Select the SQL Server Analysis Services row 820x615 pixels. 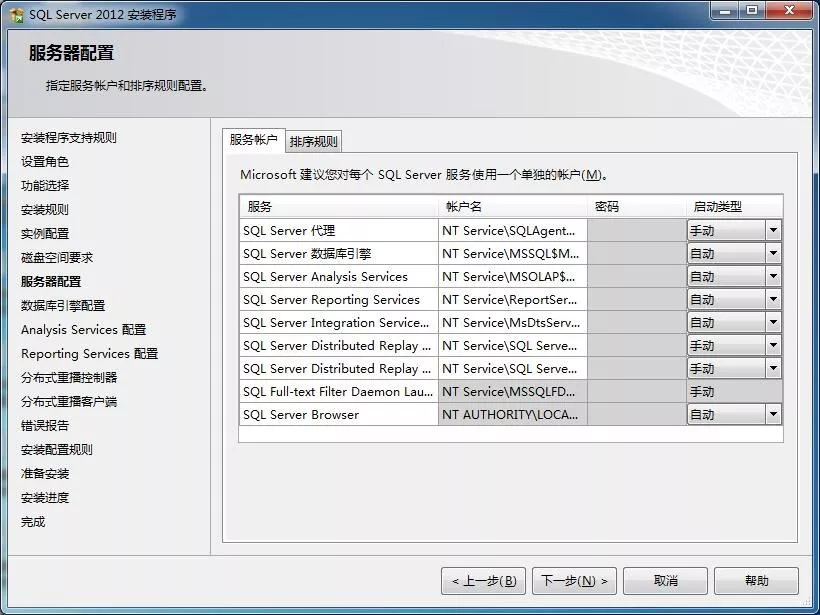pos(338,277)
